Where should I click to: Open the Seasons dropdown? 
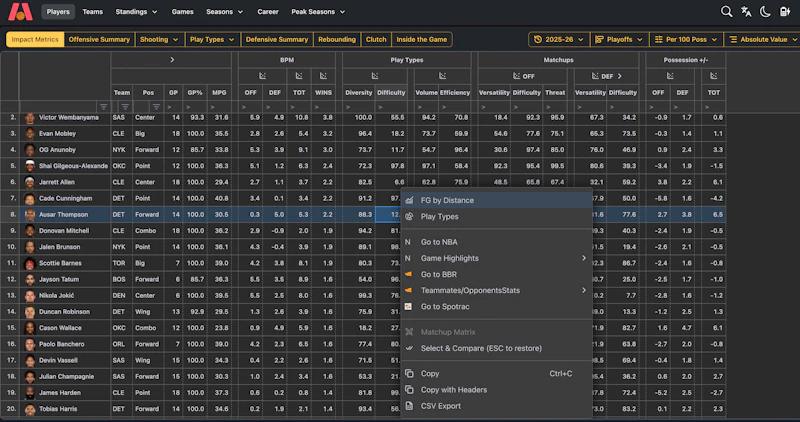click(x=224, y=12)
